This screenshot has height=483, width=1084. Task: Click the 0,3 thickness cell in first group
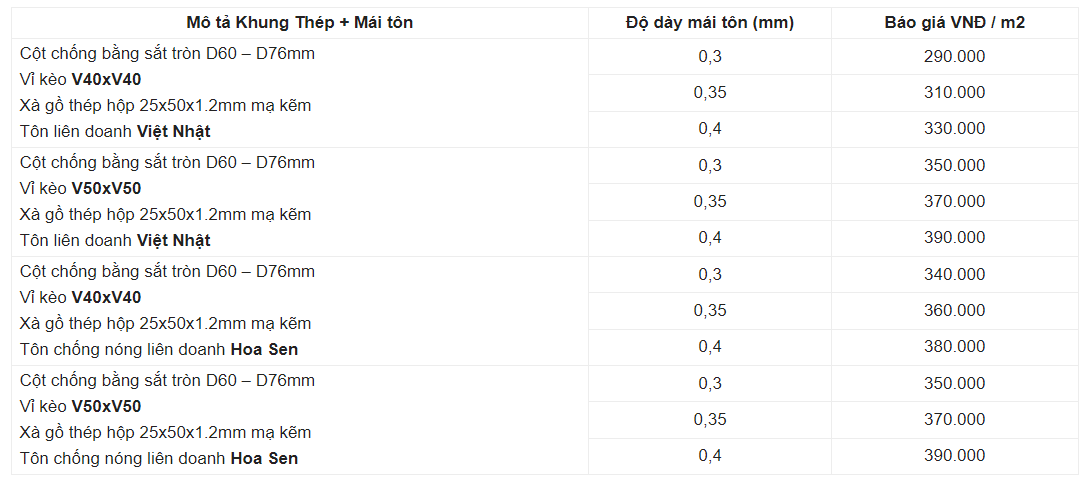(x=709, y=56)
